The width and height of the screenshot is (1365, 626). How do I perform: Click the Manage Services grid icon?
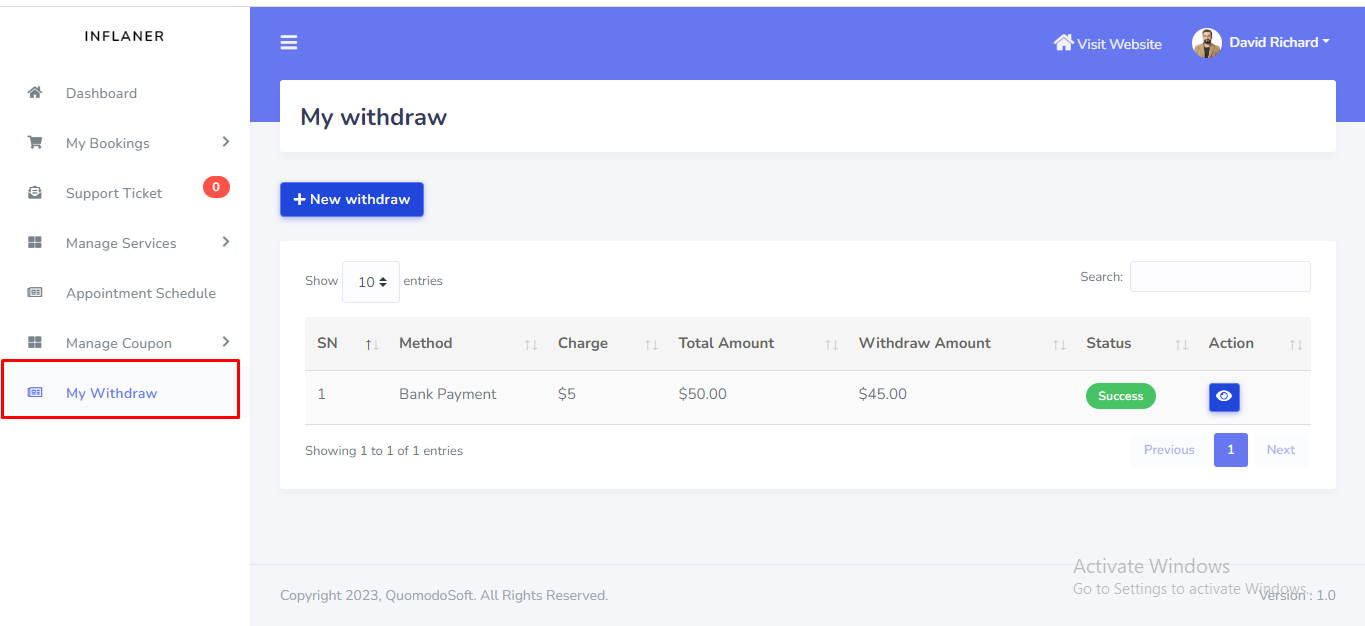tap(35, 243)
